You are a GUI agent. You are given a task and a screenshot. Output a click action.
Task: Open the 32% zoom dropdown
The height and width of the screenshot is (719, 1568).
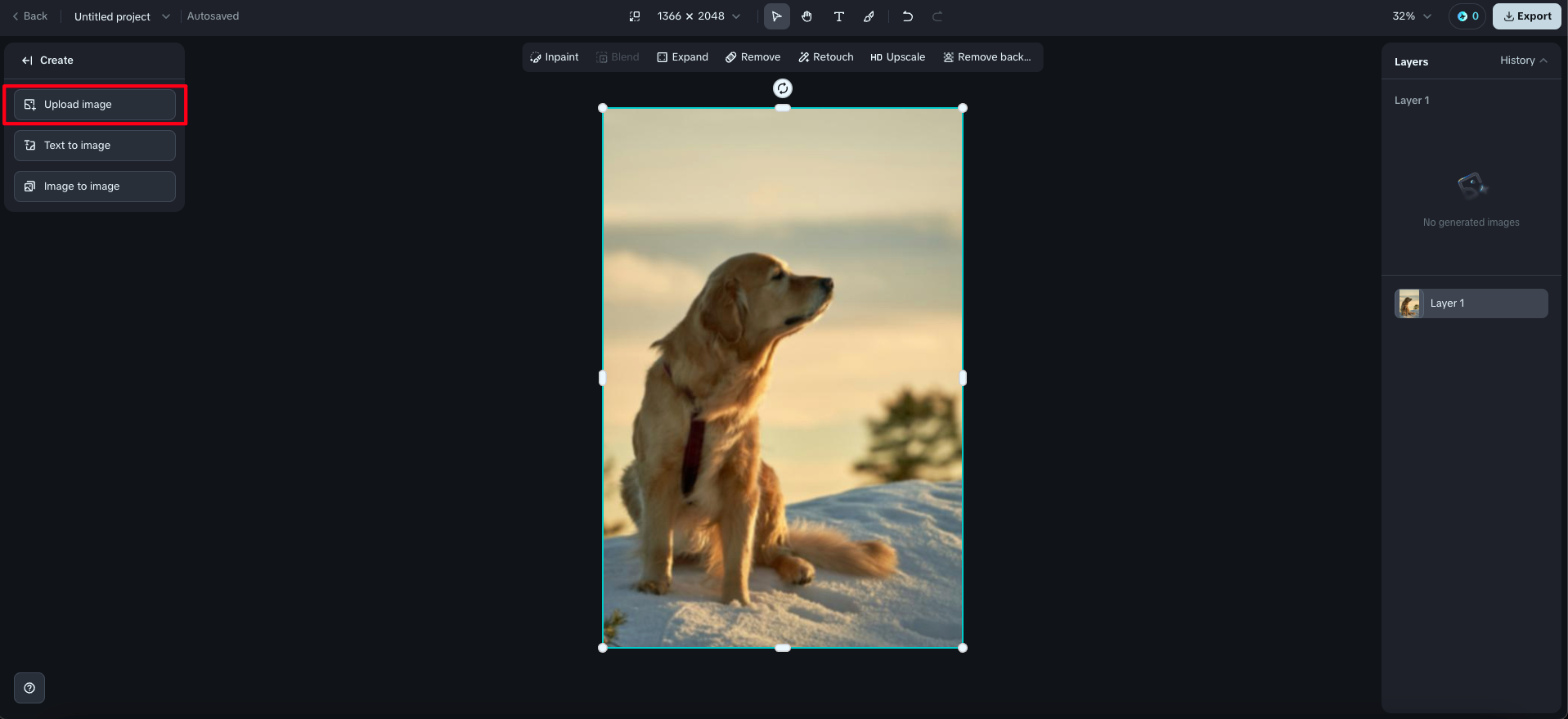click(1412, 16)
